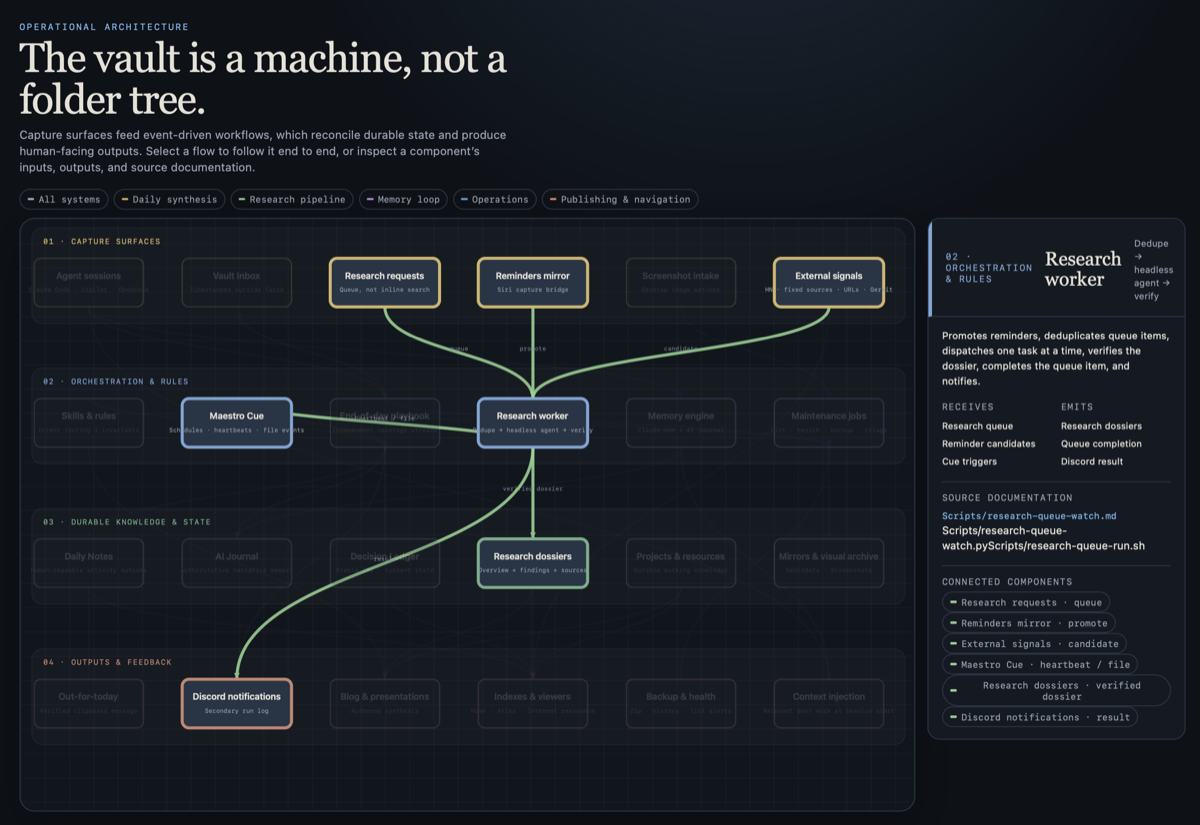This screenshot has width=1200, height=825.
Task: Open Research dossiers · verified dossier chip
Action: [1056, 690]
